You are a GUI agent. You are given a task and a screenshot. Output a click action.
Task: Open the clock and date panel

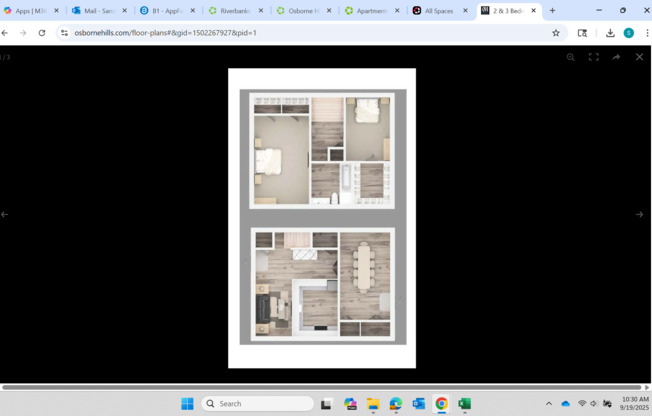coord(635,404)
